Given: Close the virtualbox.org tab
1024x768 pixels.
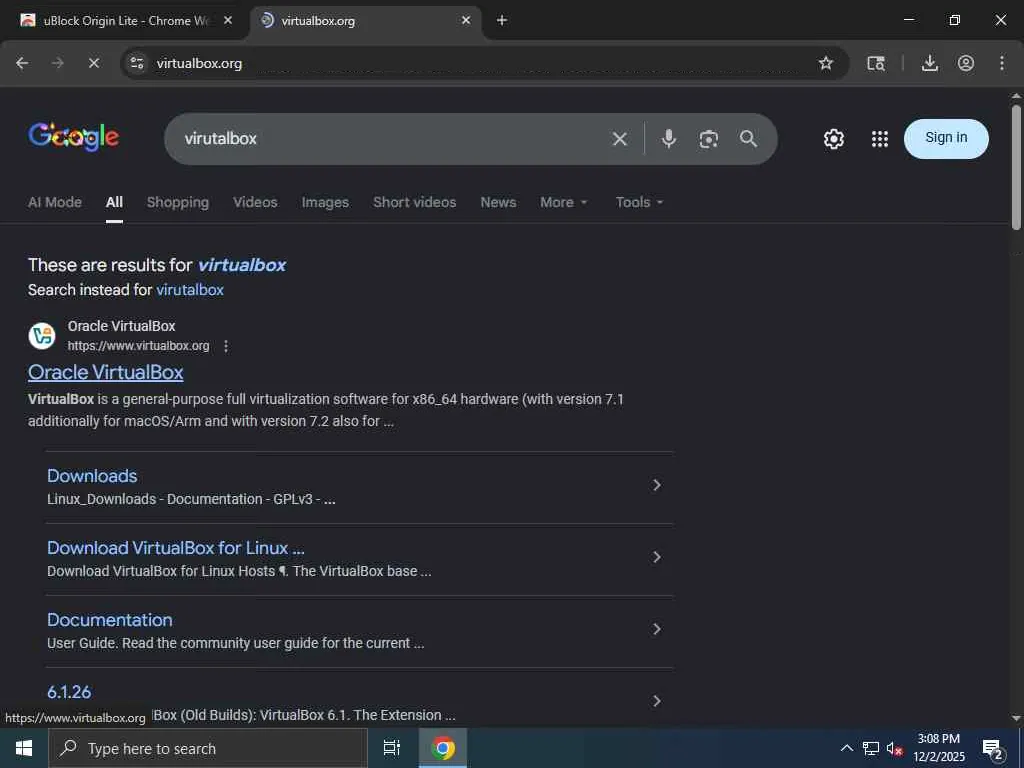Looking at the screenshot, I should [466, 20].
